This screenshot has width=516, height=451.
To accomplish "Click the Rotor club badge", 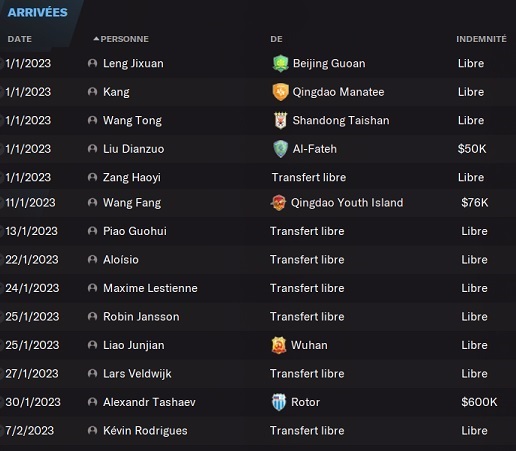I will coord(279,402).
